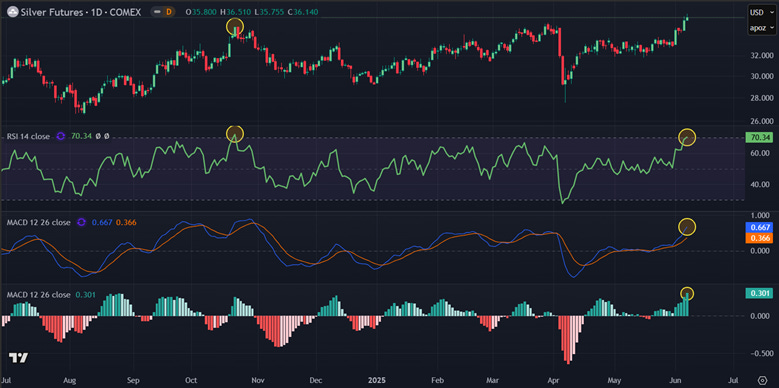Click the 30.000 price scale label
779x388 pixels.
click(x=761, y=76)
